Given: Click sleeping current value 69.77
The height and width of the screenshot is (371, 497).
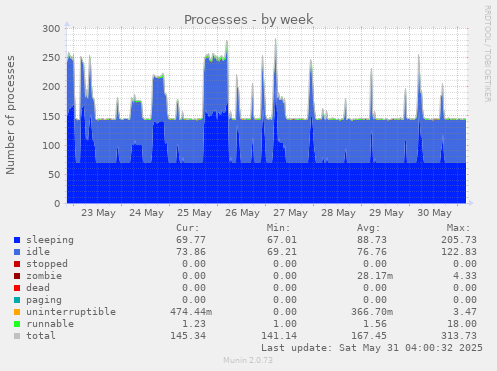Looking at the screenshot, I should (x=191, y=240).
